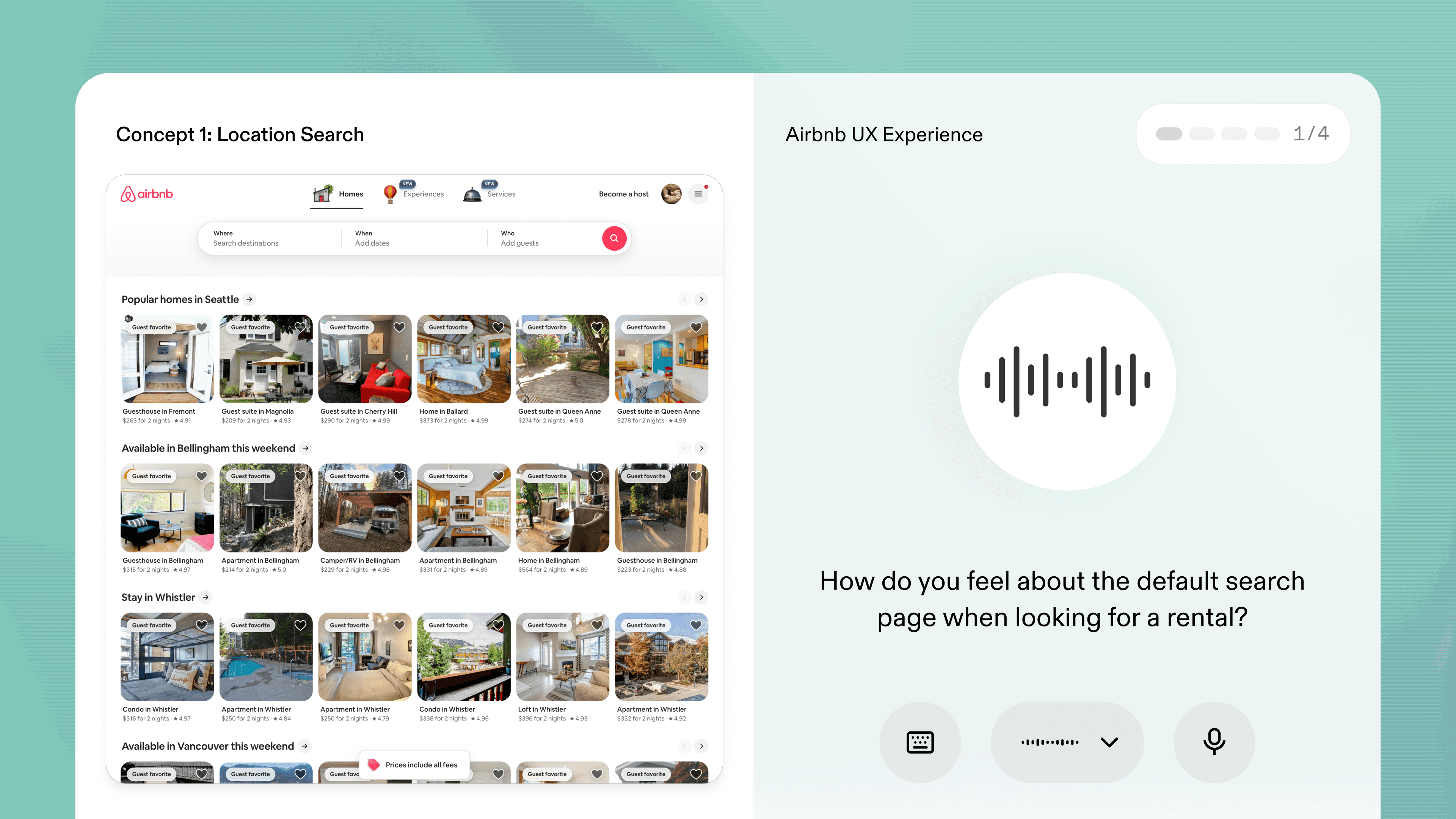
Task: Expand the audio waveform dropdown chevron
Action: [1109, 742]
